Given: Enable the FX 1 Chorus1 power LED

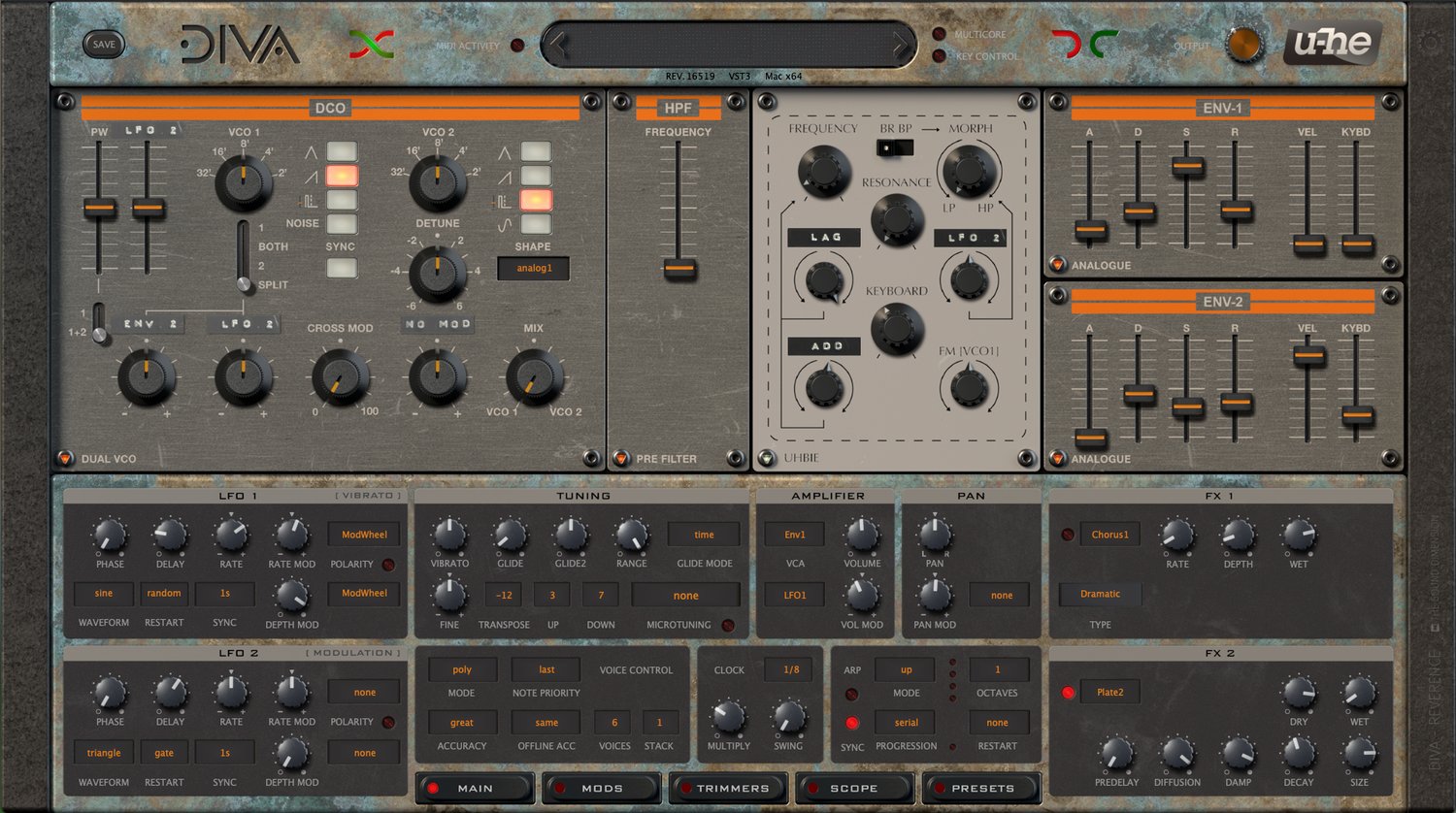Looking at the screenshot, I should pos(1068,535).
